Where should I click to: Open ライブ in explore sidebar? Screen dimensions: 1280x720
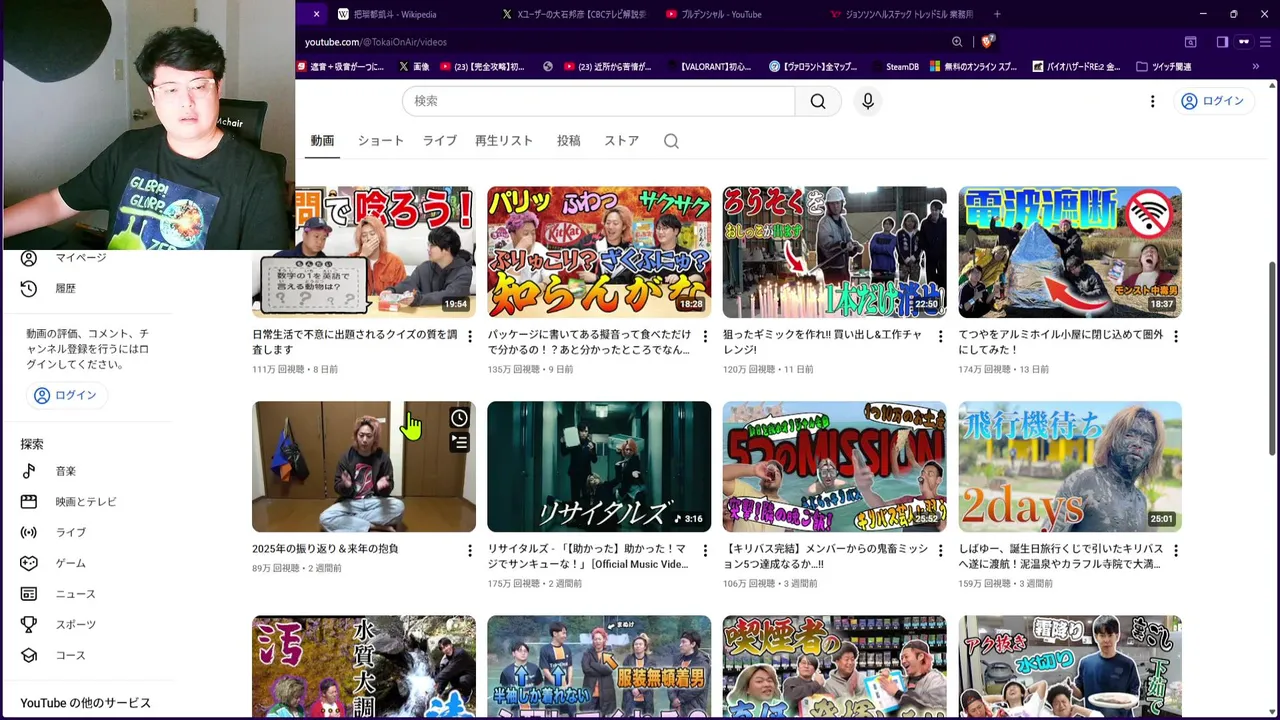[55, 533]
